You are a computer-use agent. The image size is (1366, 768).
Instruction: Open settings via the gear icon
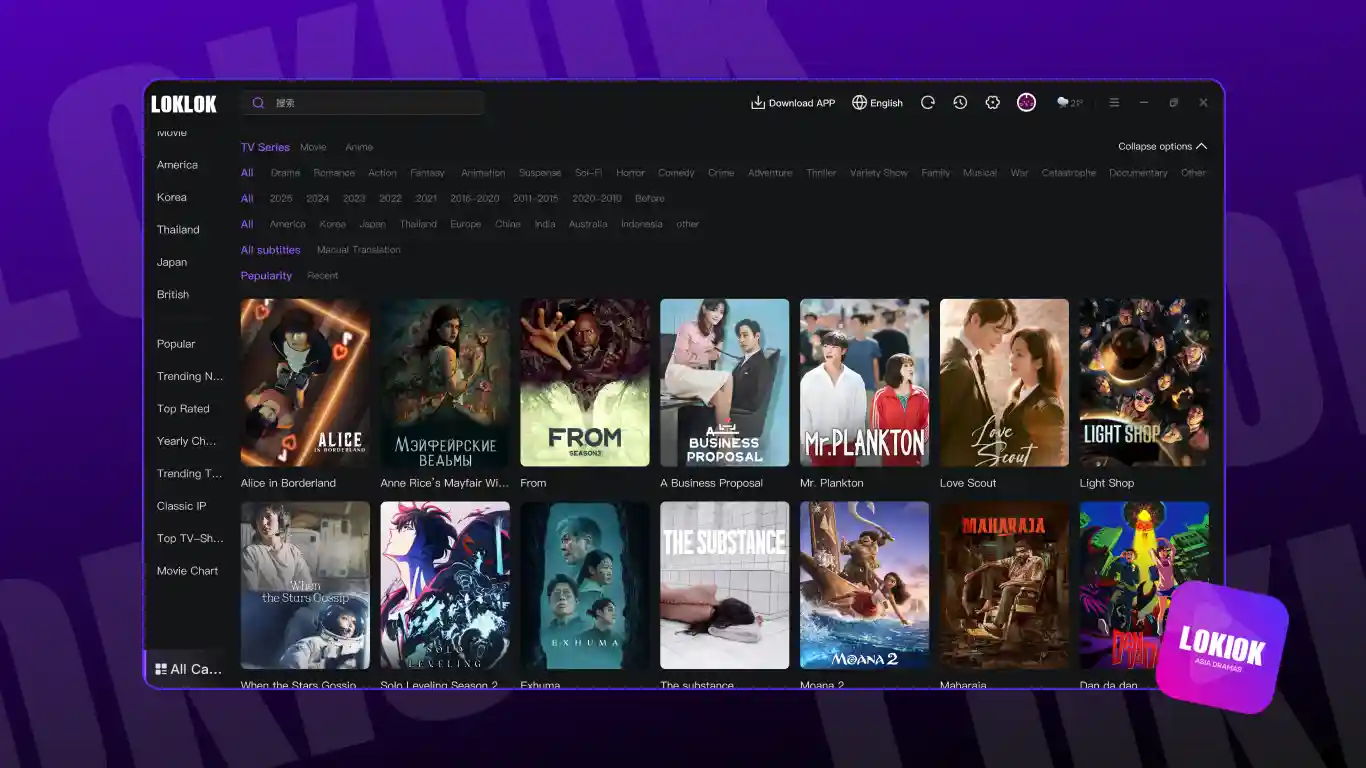pyautogui.click(x=992, y=103)
